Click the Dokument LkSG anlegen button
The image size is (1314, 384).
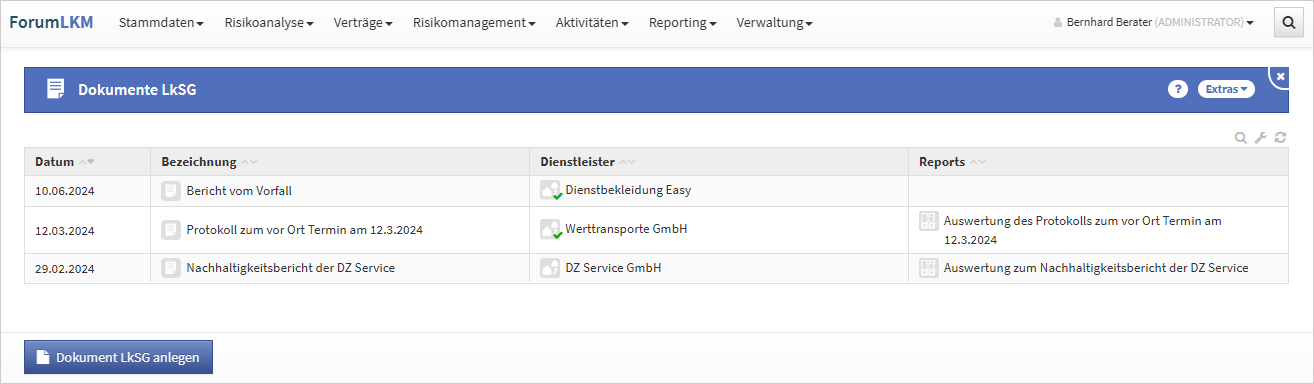pyautogui.click(x=118, y=357)
